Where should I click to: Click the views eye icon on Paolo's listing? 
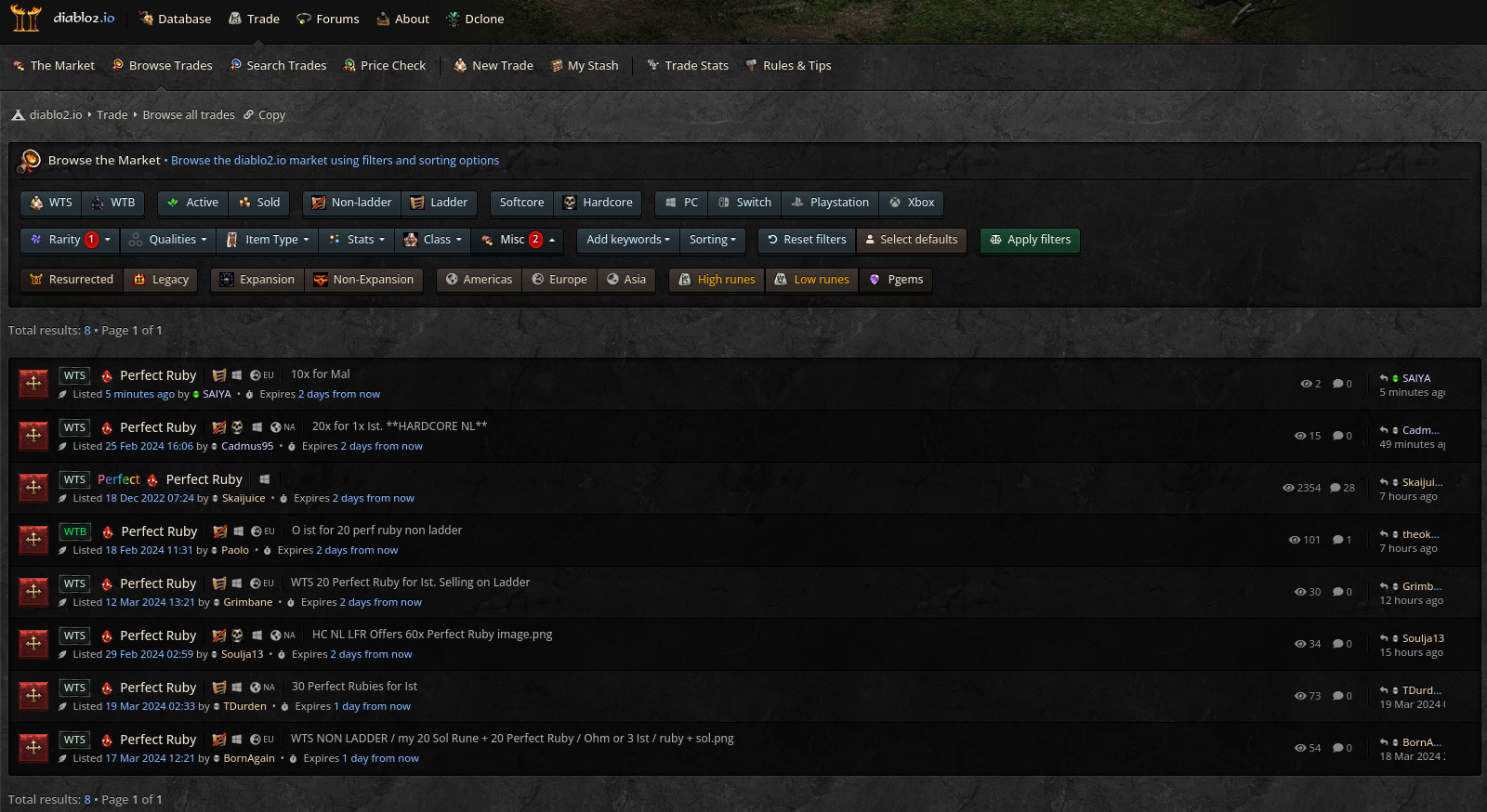[1294, 540]
